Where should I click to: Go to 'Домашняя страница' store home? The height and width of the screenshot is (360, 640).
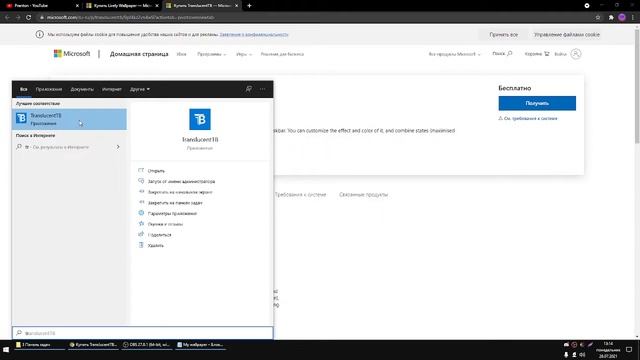pyautogui.click(x=139, y=54)
